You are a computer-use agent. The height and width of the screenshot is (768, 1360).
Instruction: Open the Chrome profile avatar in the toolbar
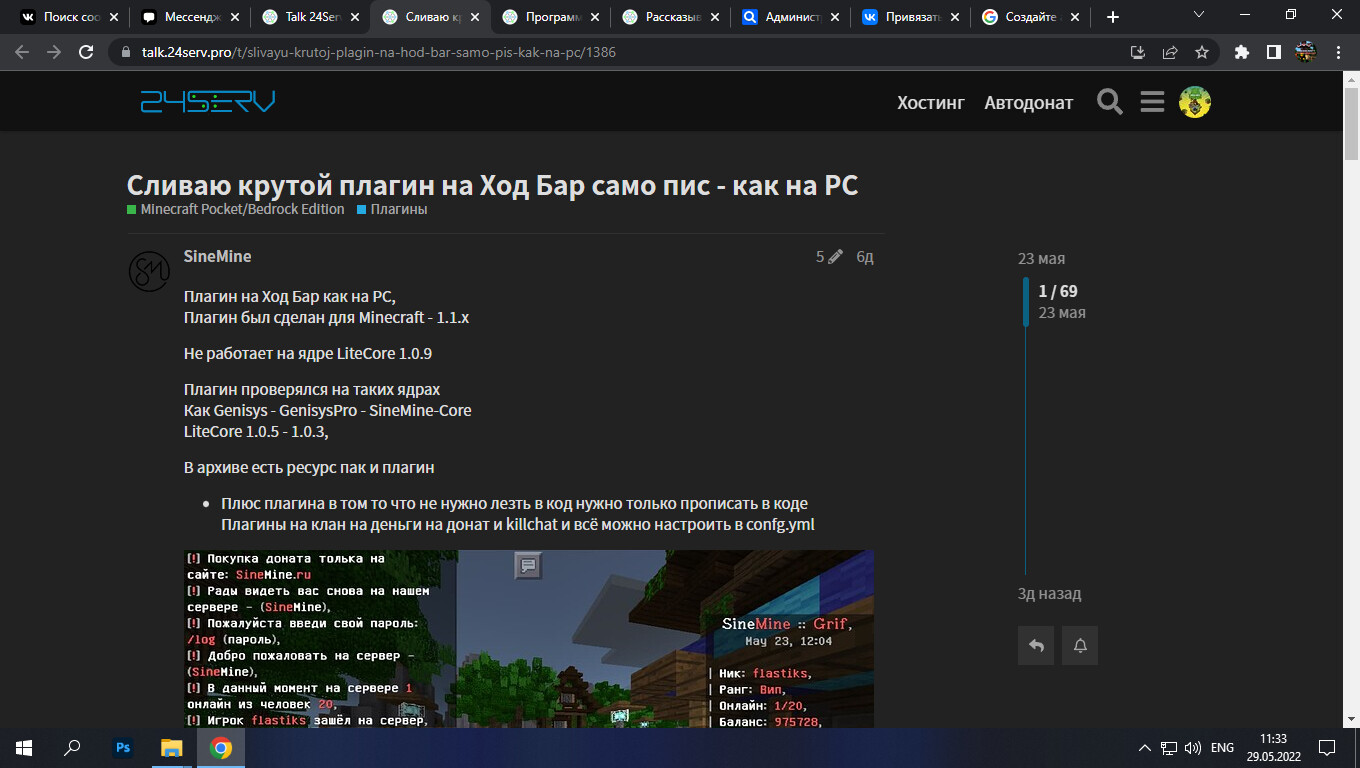click(1305, 52)
